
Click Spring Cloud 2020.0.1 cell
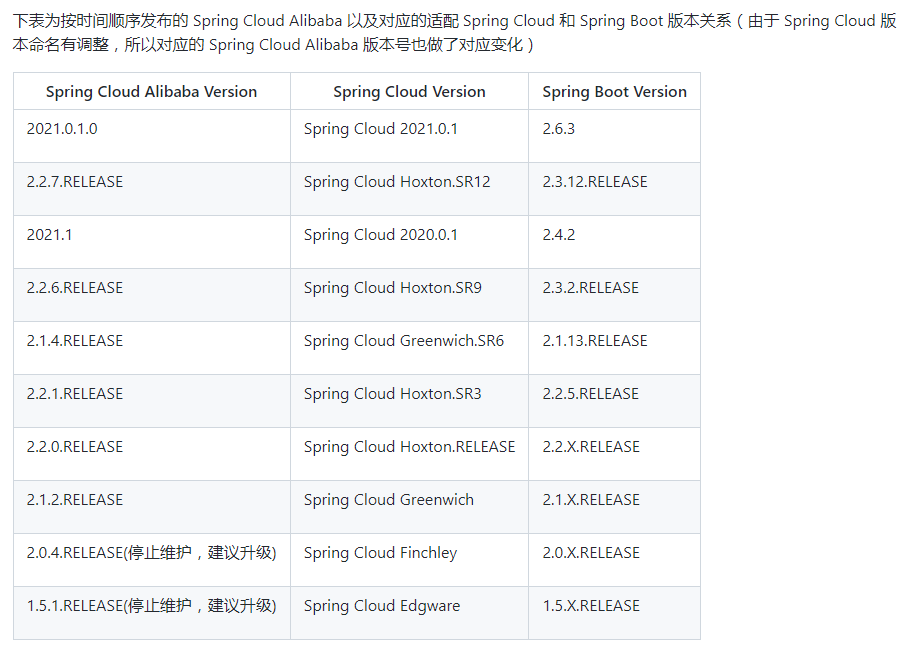[x=410, y=242]
